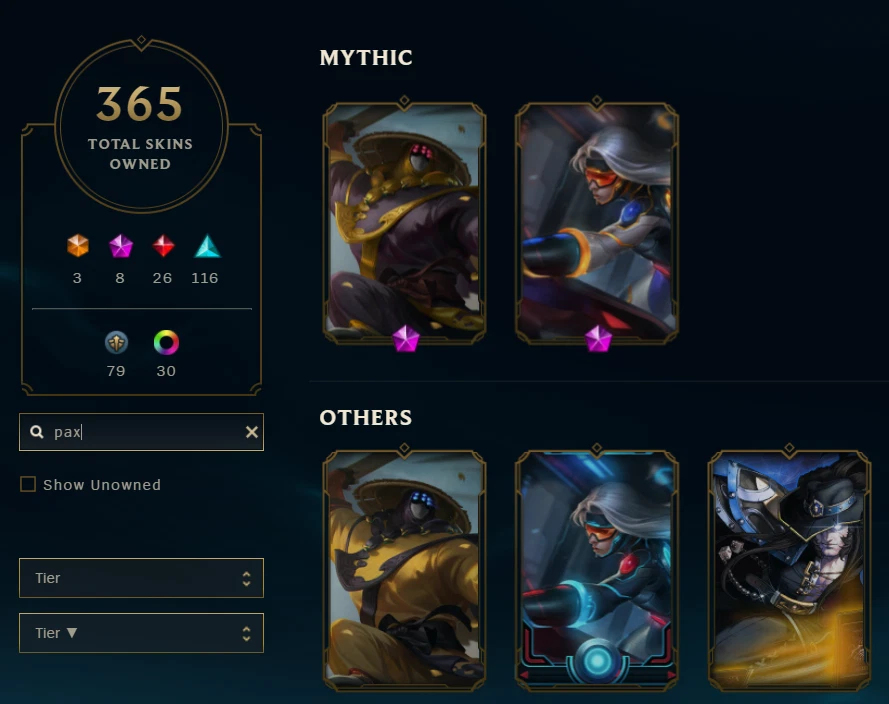The image size is (889, 704).
Task: Click the orange ultimate skin gem icon
Action: tap(78, 246)
